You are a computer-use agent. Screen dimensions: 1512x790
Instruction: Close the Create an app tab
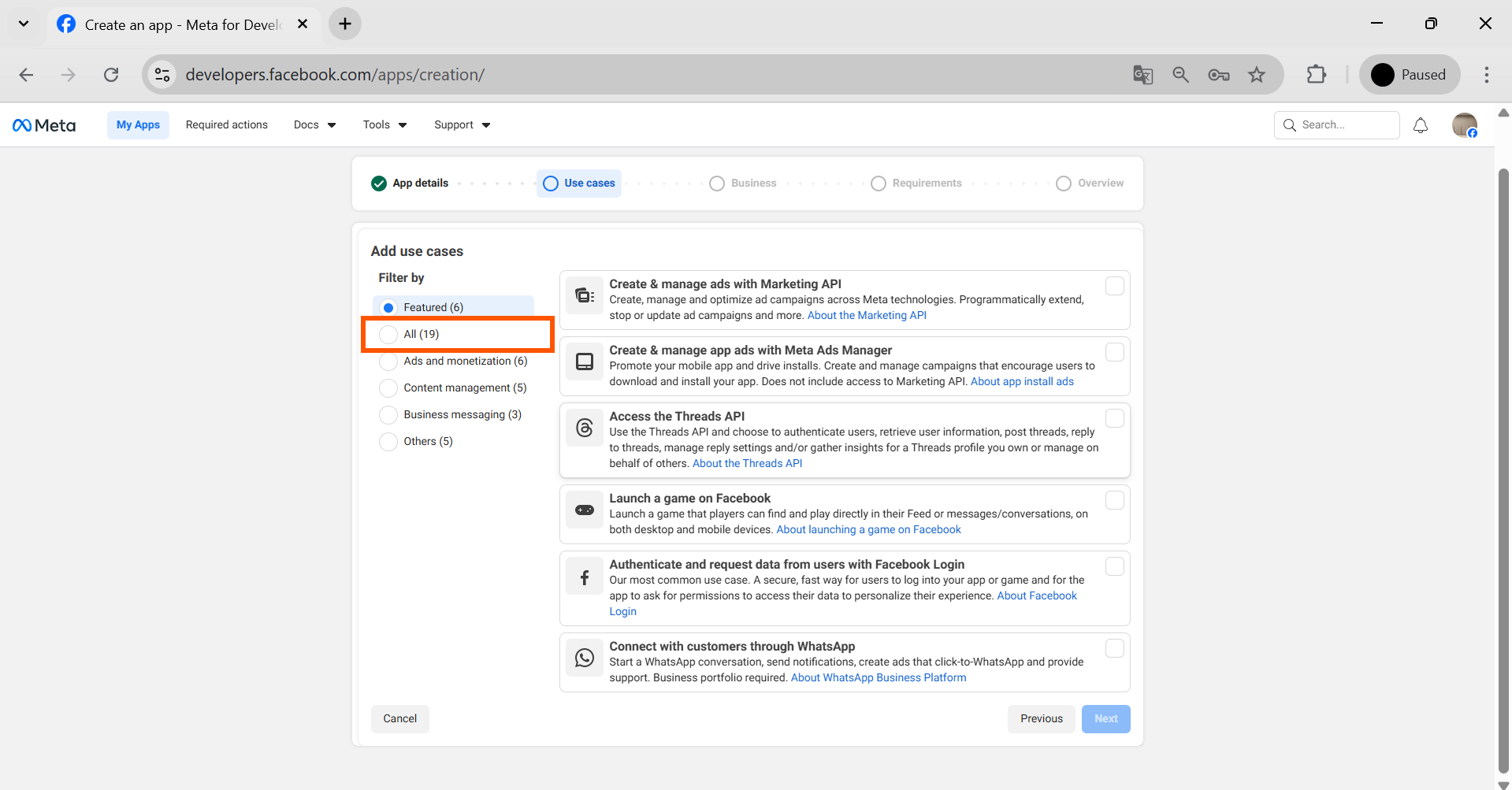(303, 24)
